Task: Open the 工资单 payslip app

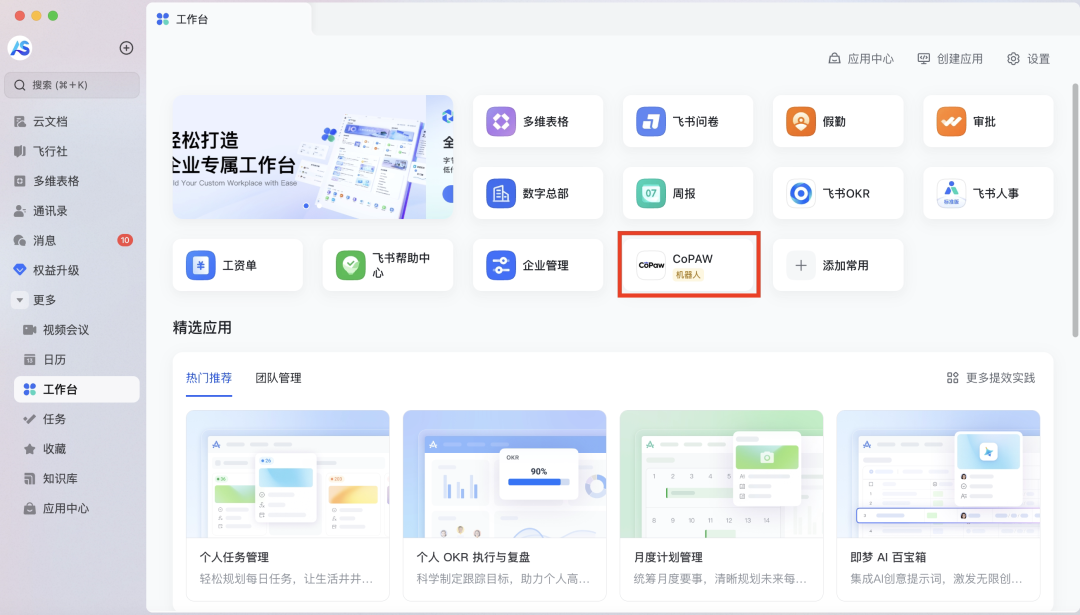Action: [x=237, y=265]
